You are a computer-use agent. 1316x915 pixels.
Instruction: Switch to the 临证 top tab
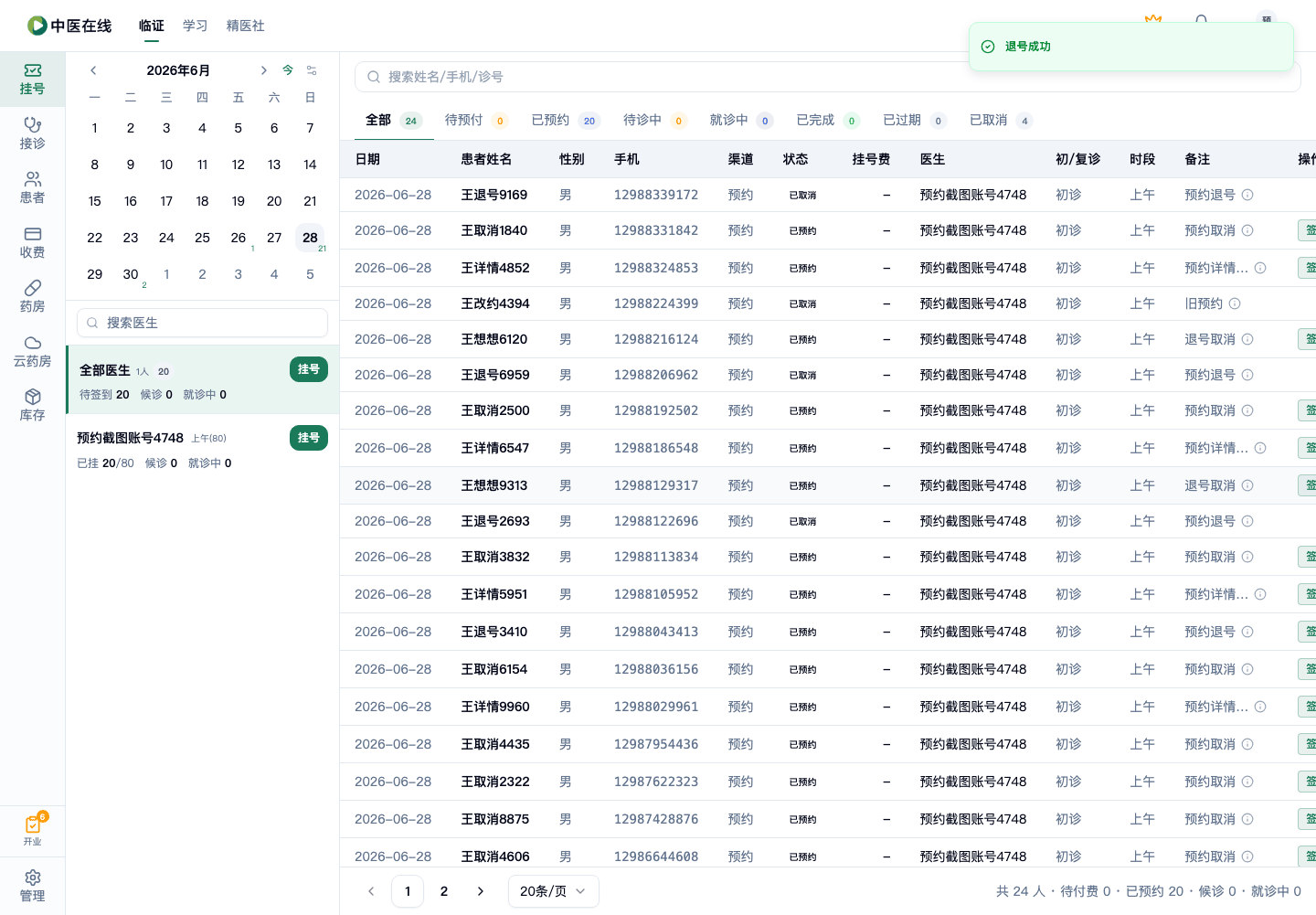[152, 26]
